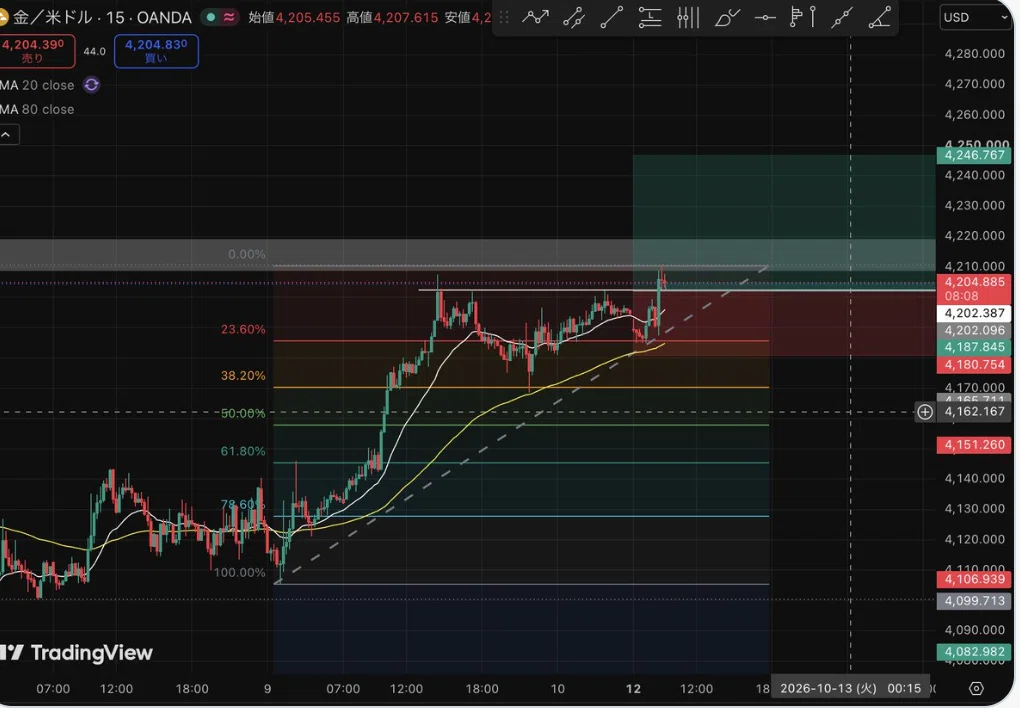Click the 4,204.885 current price tag
Screen dimensions: 1020x708
(973, 288)
